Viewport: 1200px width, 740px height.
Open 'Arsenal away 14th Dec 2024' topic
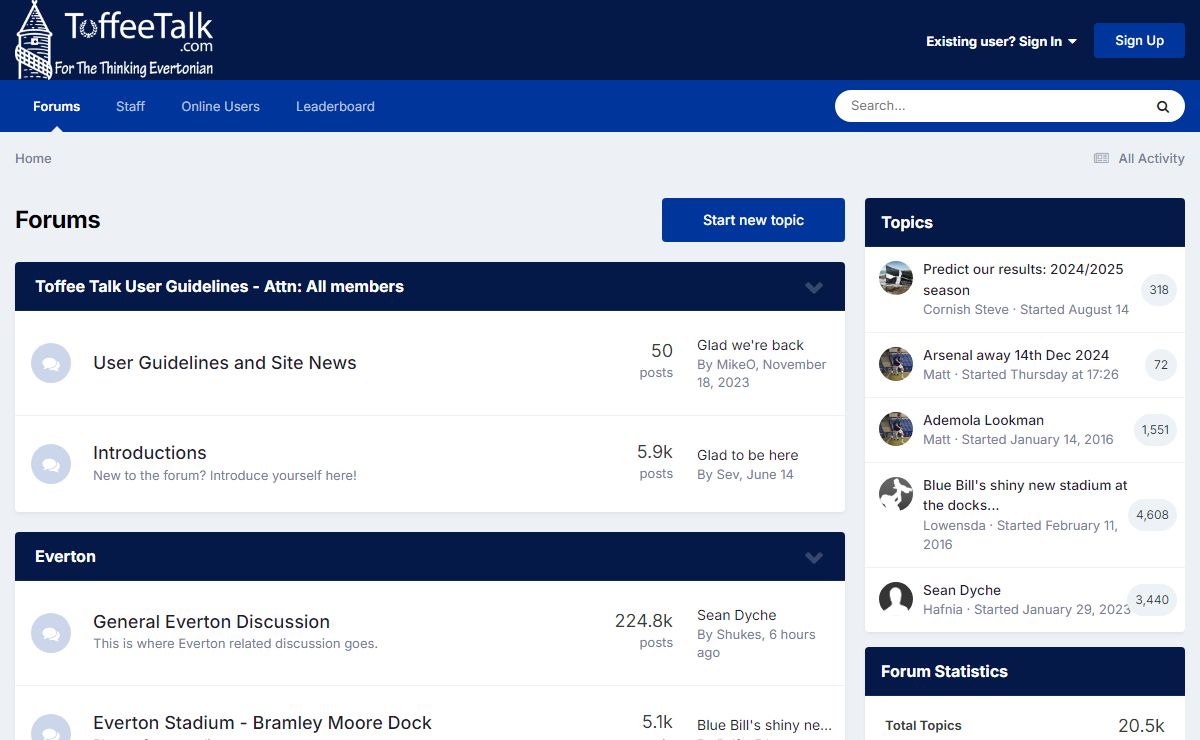[1016, 355]
